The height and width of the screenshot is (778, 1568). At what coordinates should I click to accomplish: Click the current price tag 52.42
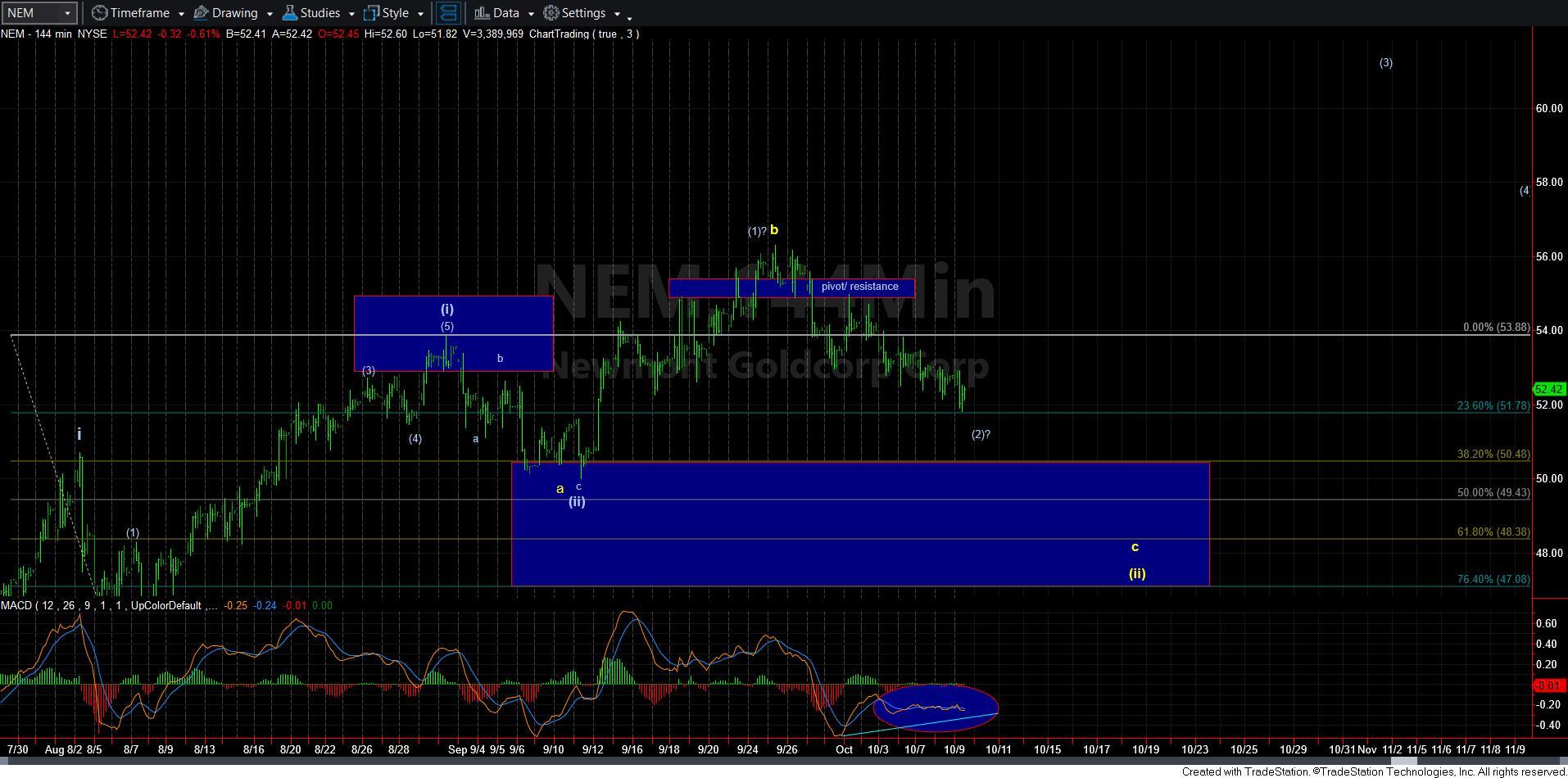[x=1549, y=390]
